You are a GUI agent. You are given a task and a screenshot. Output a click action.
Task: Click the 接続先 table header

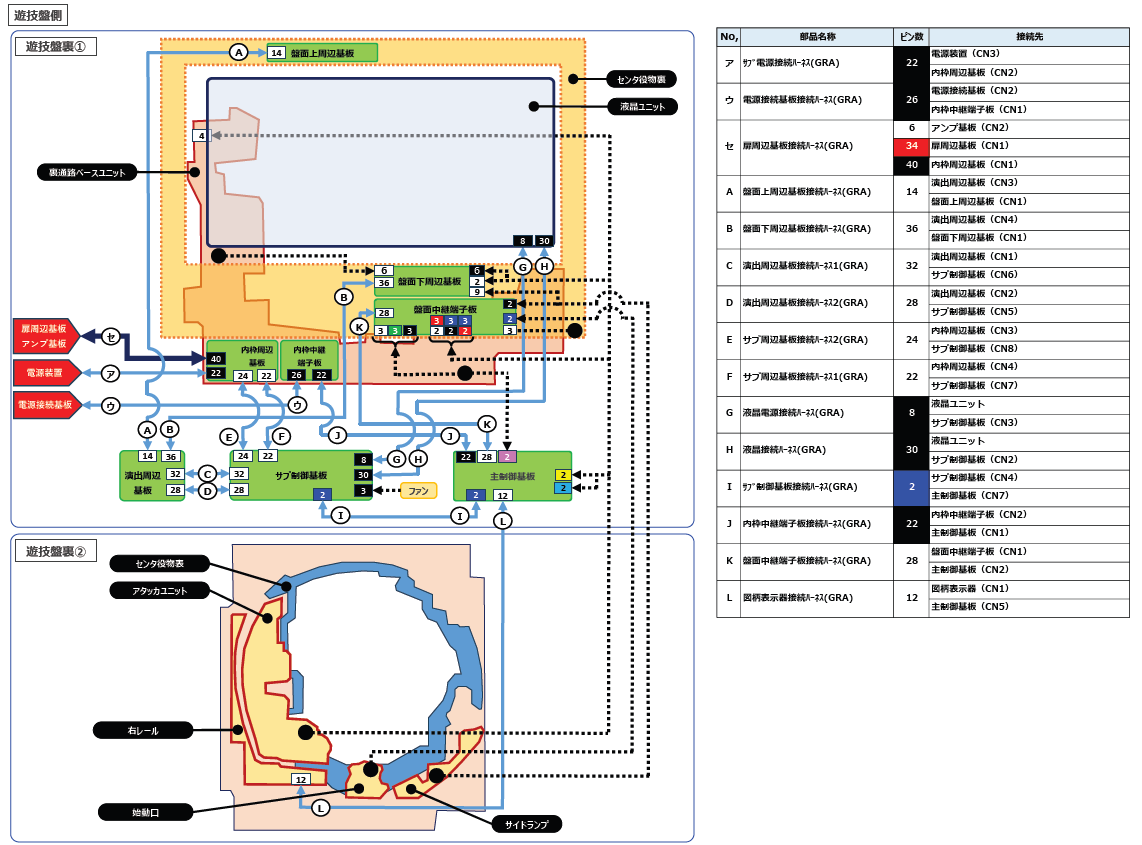pyautogui.click(x=1029, y=36)
